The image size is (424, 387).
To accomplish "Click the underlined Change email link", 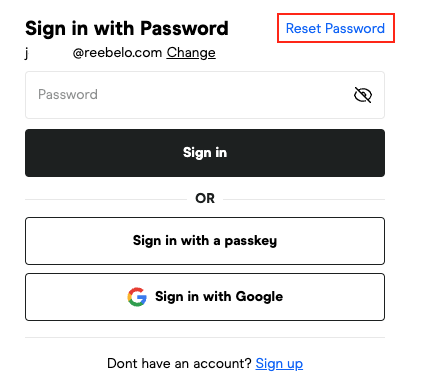I will [191, 53].
